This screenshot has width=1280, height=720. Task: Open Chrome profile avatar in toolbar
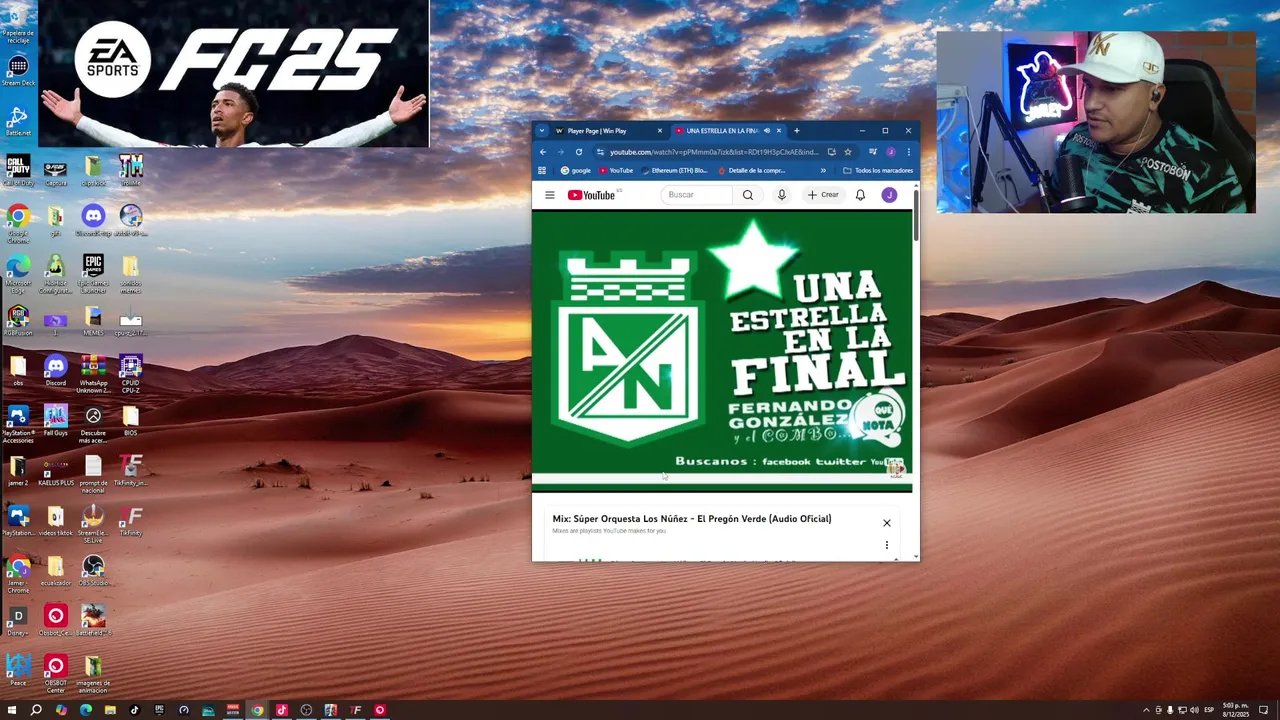(890, 152)
